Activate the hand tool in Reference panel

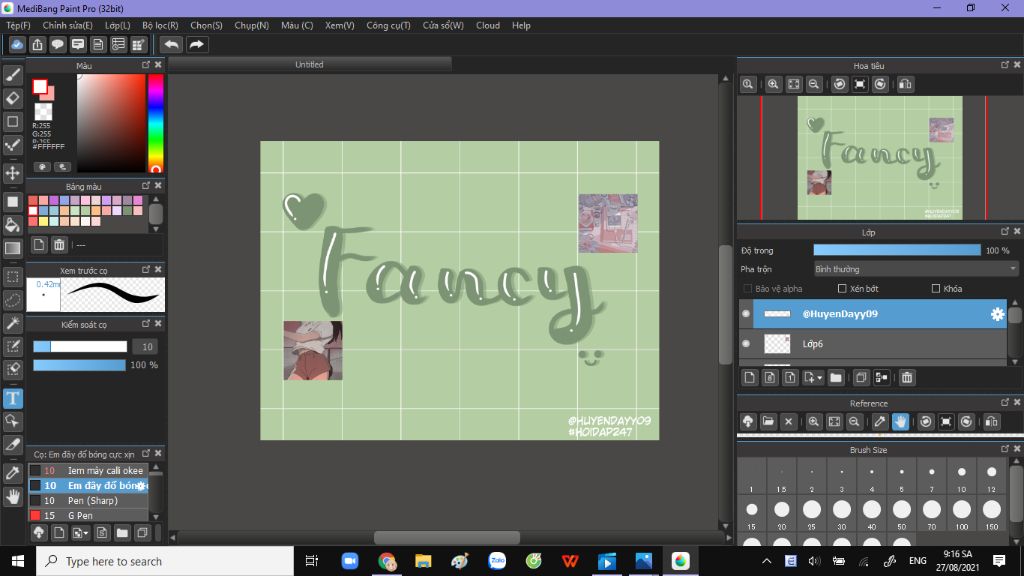900,422
